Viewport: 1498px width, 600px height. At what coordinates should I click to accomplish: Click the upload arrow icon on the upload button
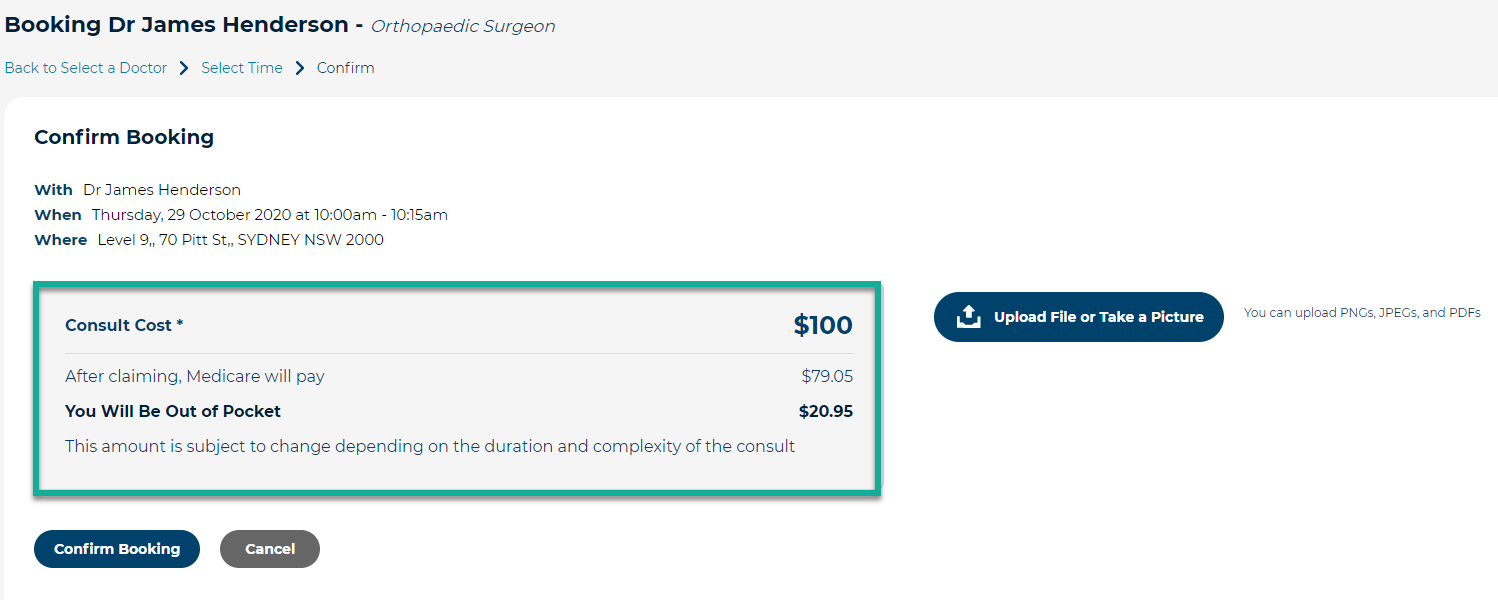click(x=968, y=316)
